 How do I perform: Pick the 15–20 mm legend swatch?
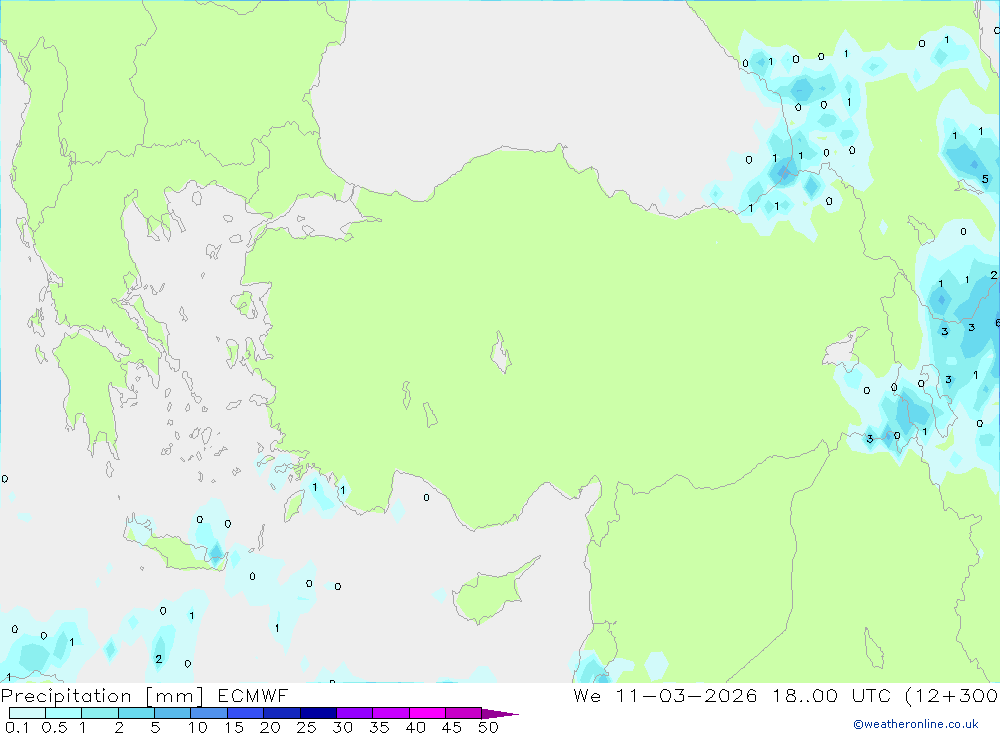coord(246,713)
